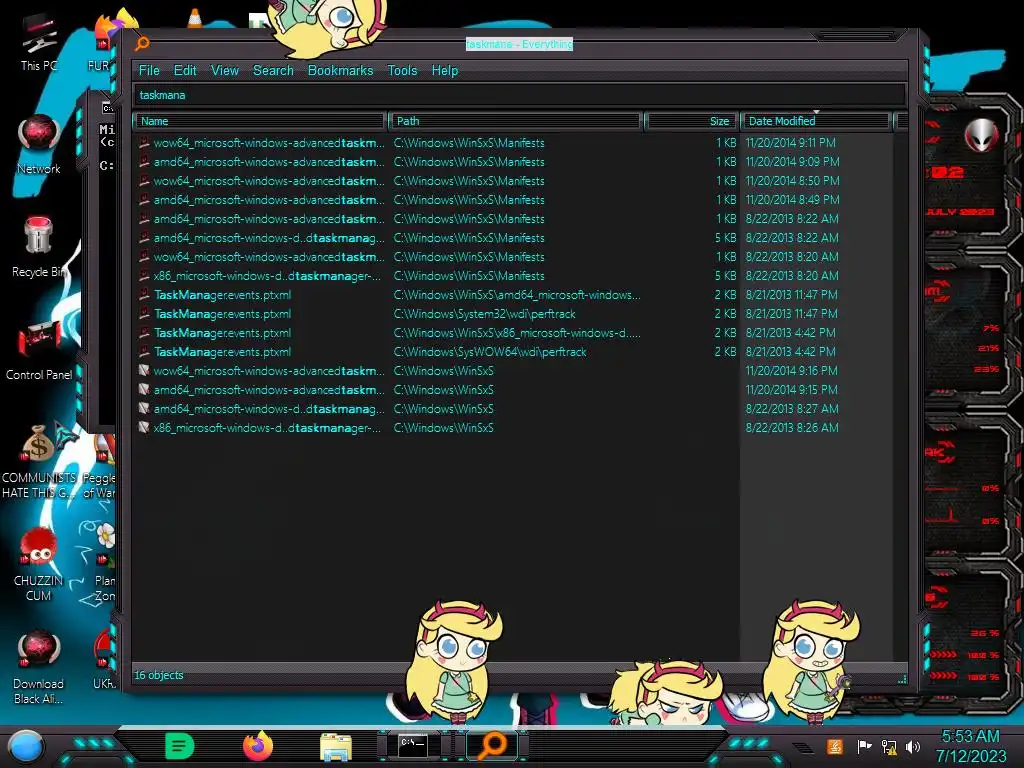Open the File menu
Image resolution: width=1024 pixels, height=768 pixels.
coord(149,71)
